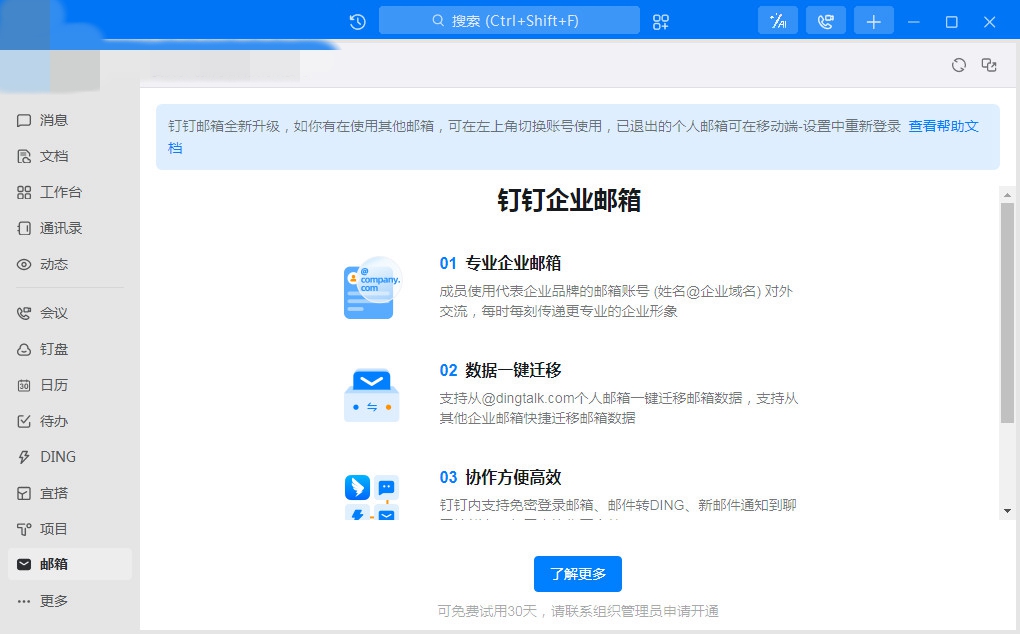
Task: Open 会议 in the sidebar
Action: tap(70, 313)
